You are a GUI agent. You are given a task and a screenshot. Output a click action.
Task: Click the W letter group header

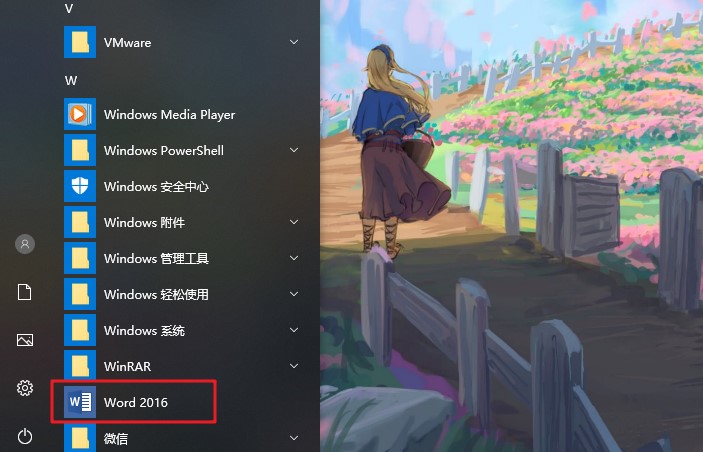pyautogui.click(x=71, y=81)
